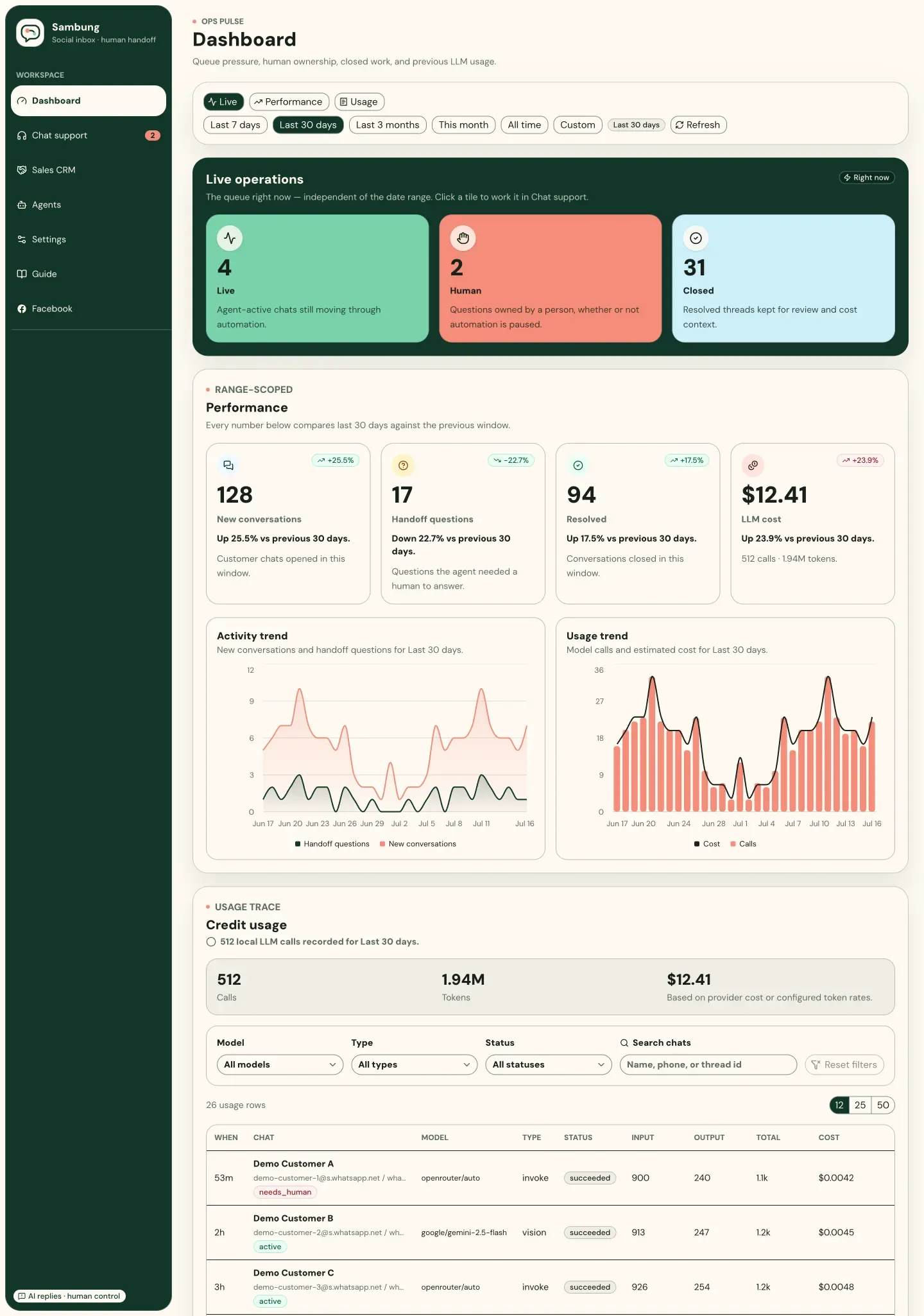
Task: Click the -22.7% trend badge
Action: click(x=511, y=460)
